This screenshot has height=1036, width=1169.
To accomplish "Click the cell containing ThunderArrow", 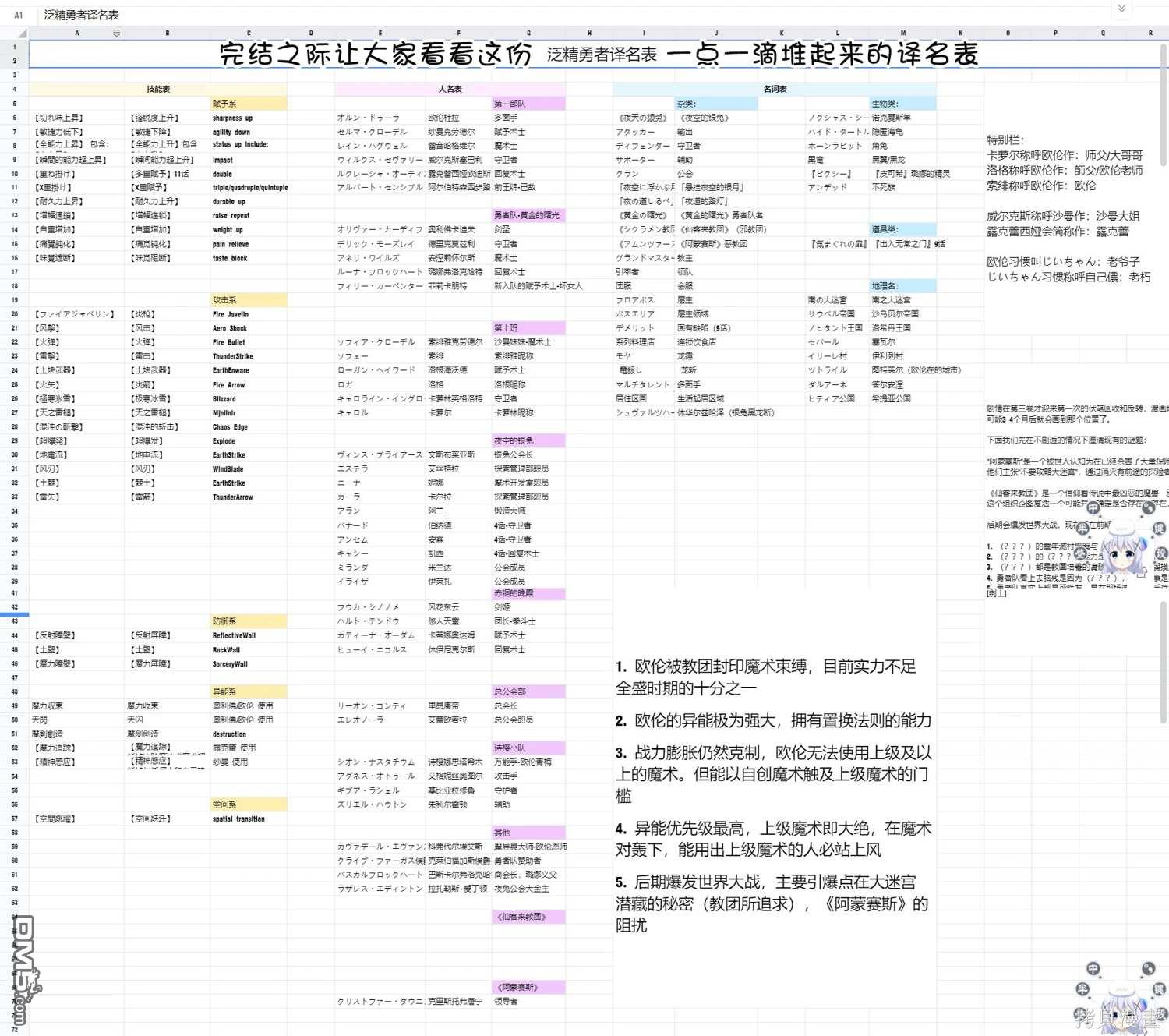I will click(x=249, y=497).
